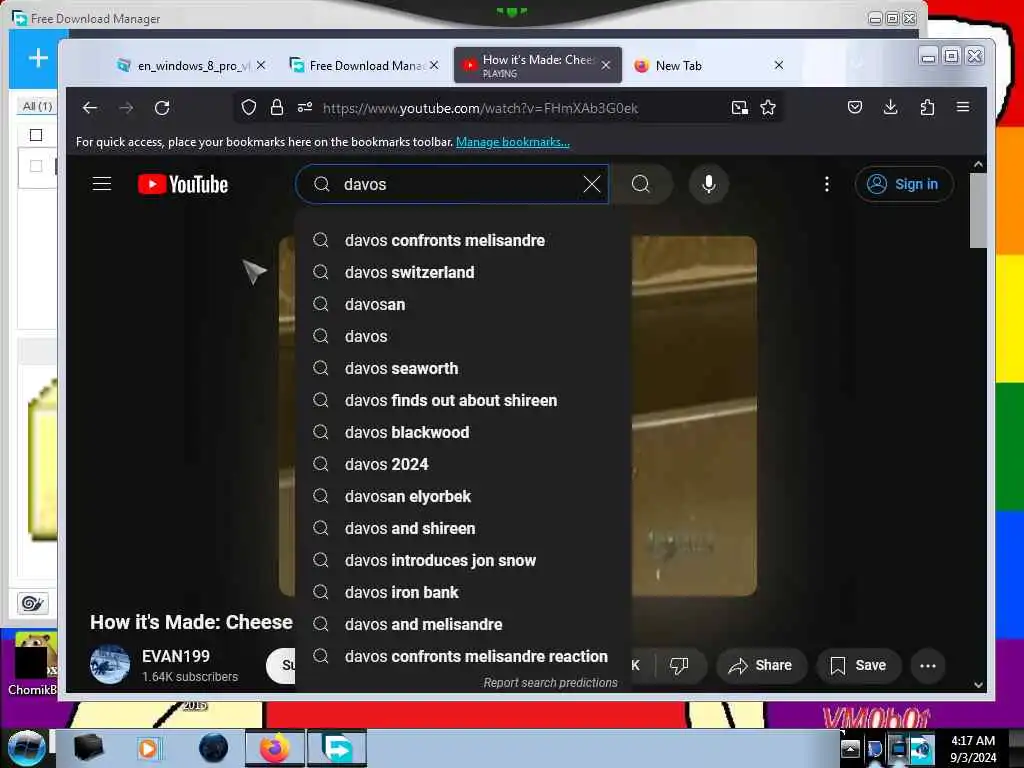Click Report search predictions
This screenshot has height=768, width=1024.
(x=551, y=682)
